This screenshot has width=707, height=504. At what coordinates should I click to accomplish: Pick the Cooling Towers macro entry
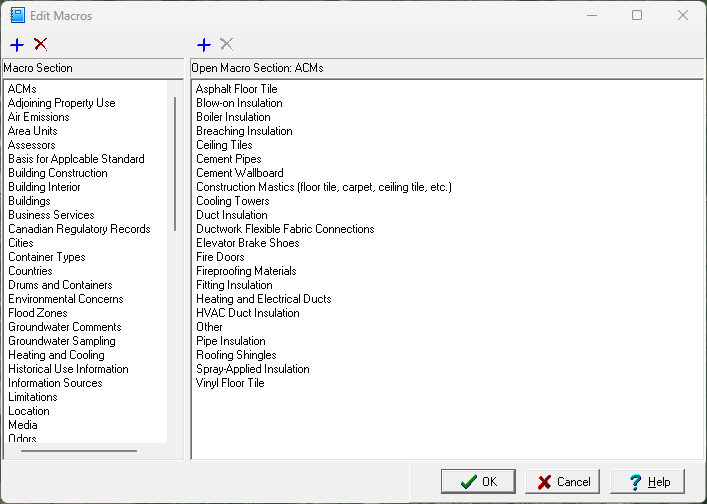[232, 201]
